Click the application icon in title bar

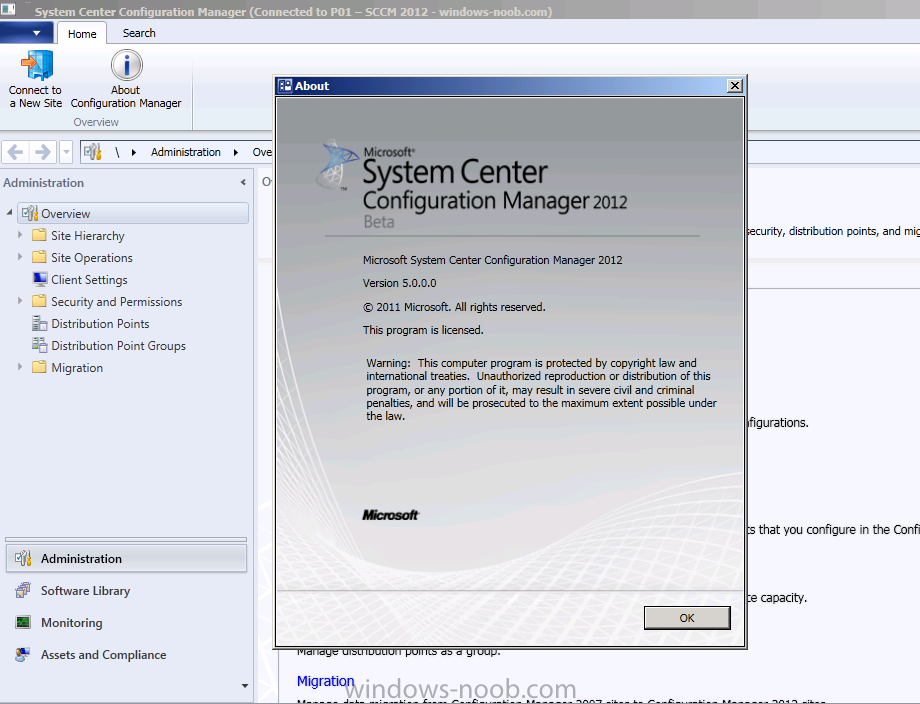(8, 9)
